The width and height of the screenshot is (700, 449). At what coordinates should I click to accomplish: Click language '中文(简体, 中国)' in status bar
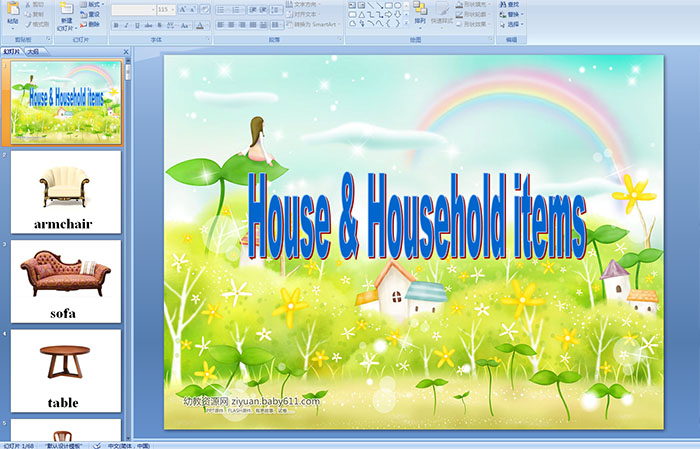pos(129,445)
